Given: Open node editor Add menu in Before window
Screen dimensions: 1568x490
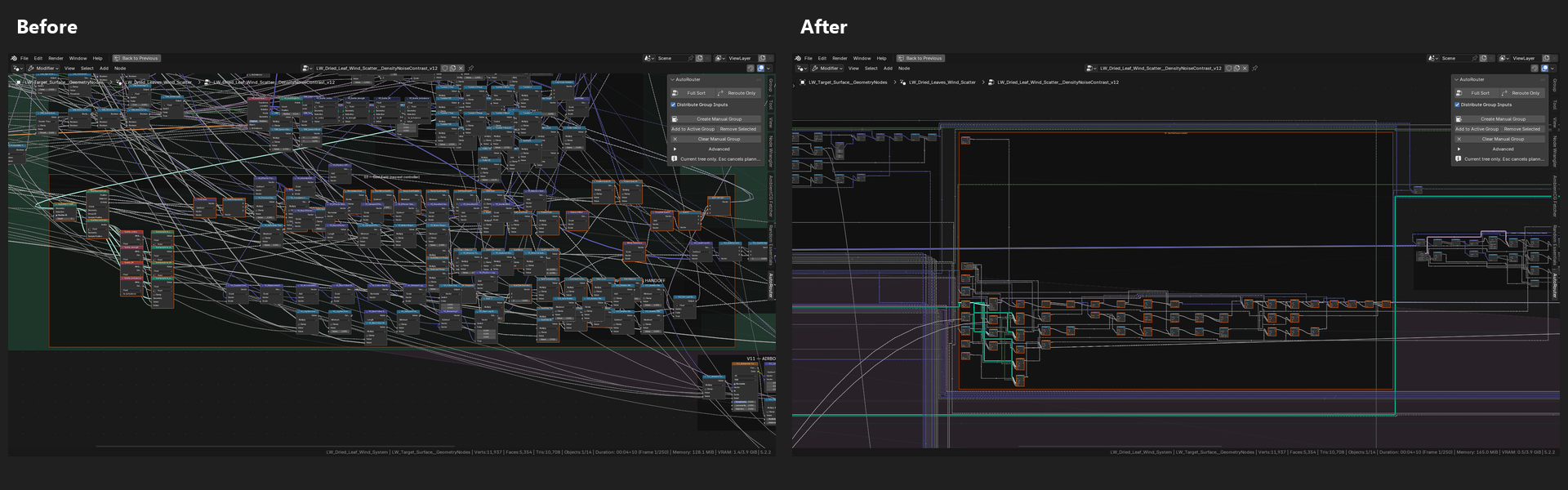Looking at the screenshot, I should click(x=104, y=69).
